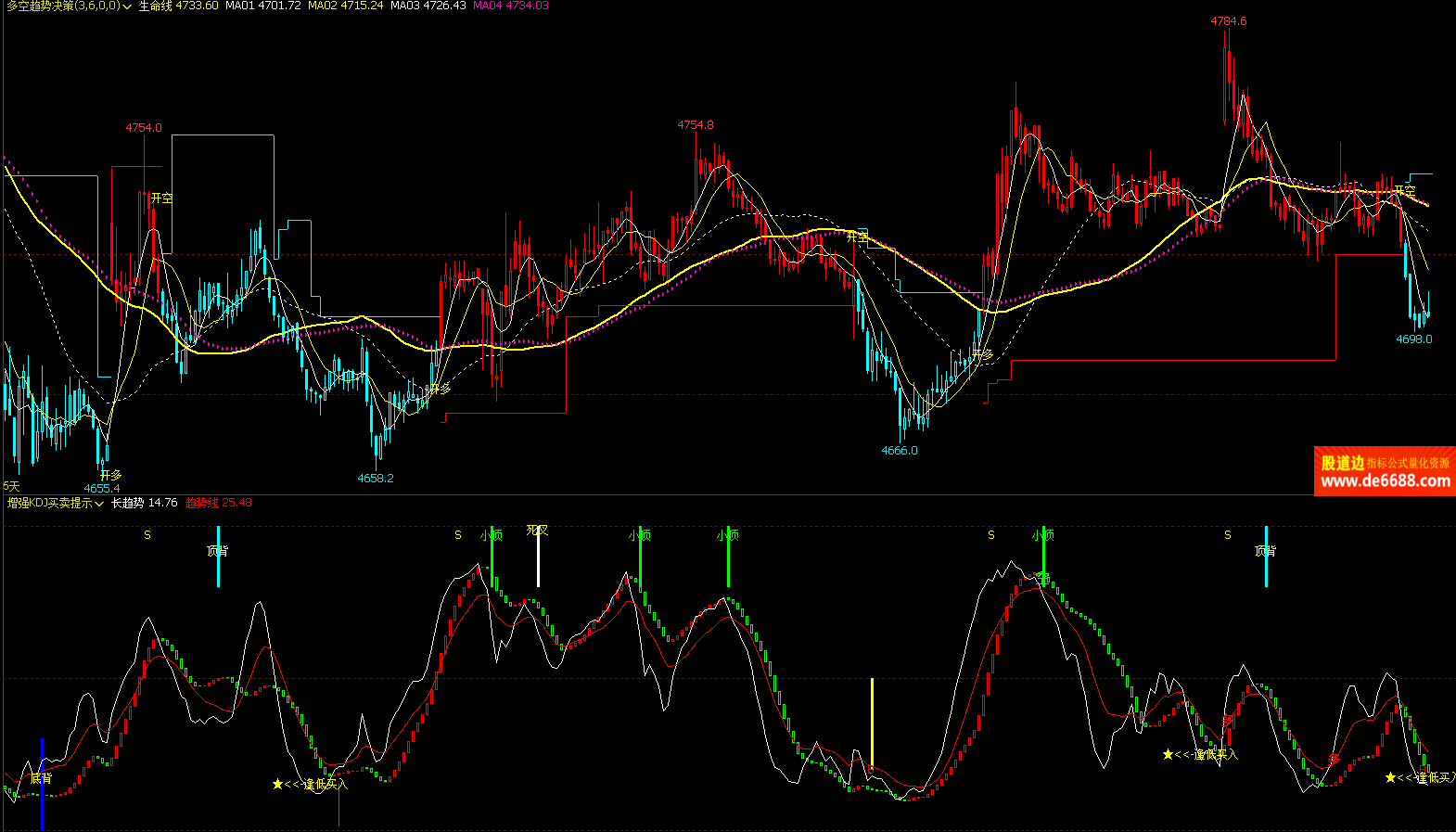Select the magenta MA04 legend label
Viewport: 1456px width, 832px height.
510,6
